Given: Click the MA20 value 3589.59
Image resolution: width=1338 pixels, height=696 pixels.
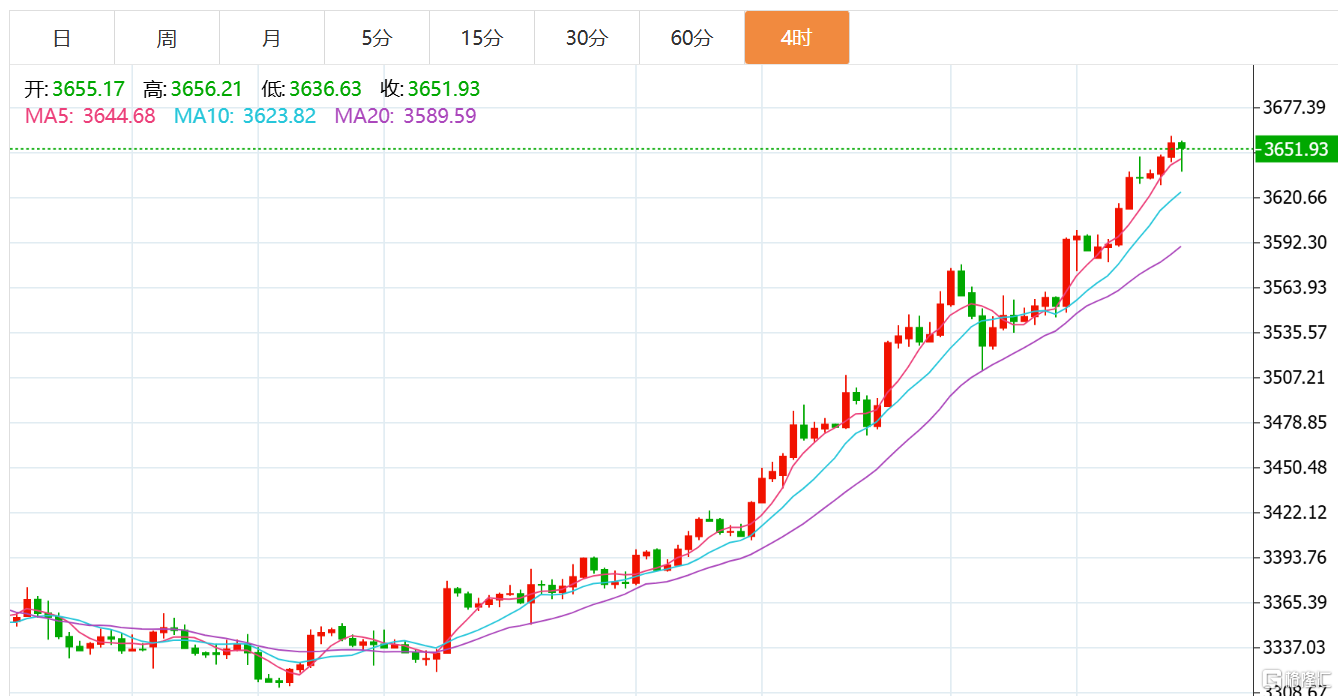Looking at the screenshot, I should click(440, 116).
